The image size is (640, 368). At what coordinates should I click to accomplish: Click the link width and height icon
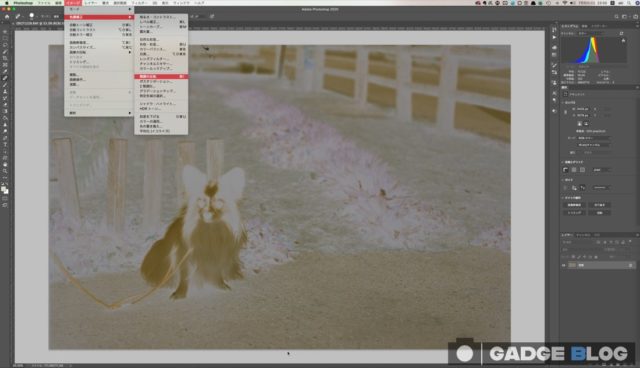tap(566, 112)
